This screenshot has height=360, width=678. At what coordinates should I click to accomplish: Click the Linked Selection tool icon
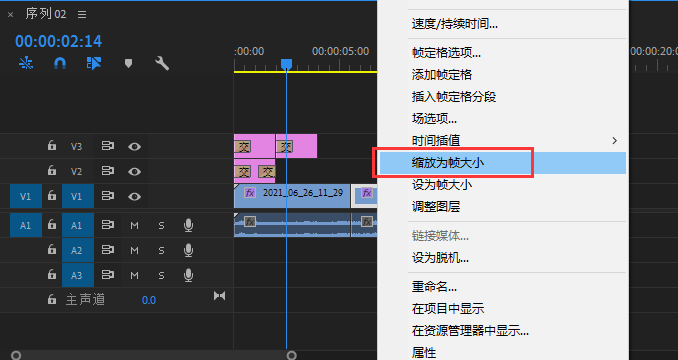[94, 64]
